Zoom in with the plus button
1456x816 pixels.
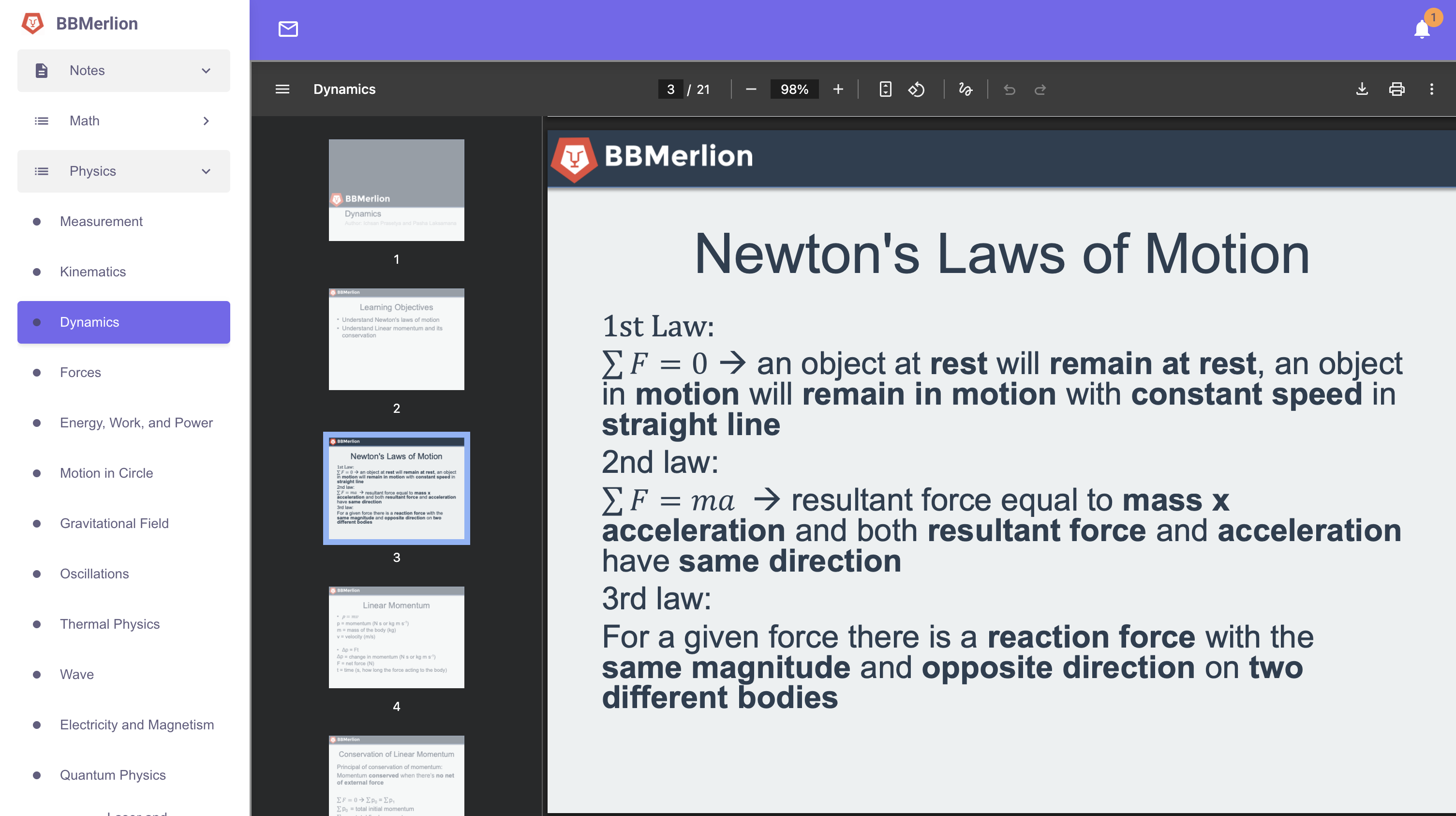838,90
